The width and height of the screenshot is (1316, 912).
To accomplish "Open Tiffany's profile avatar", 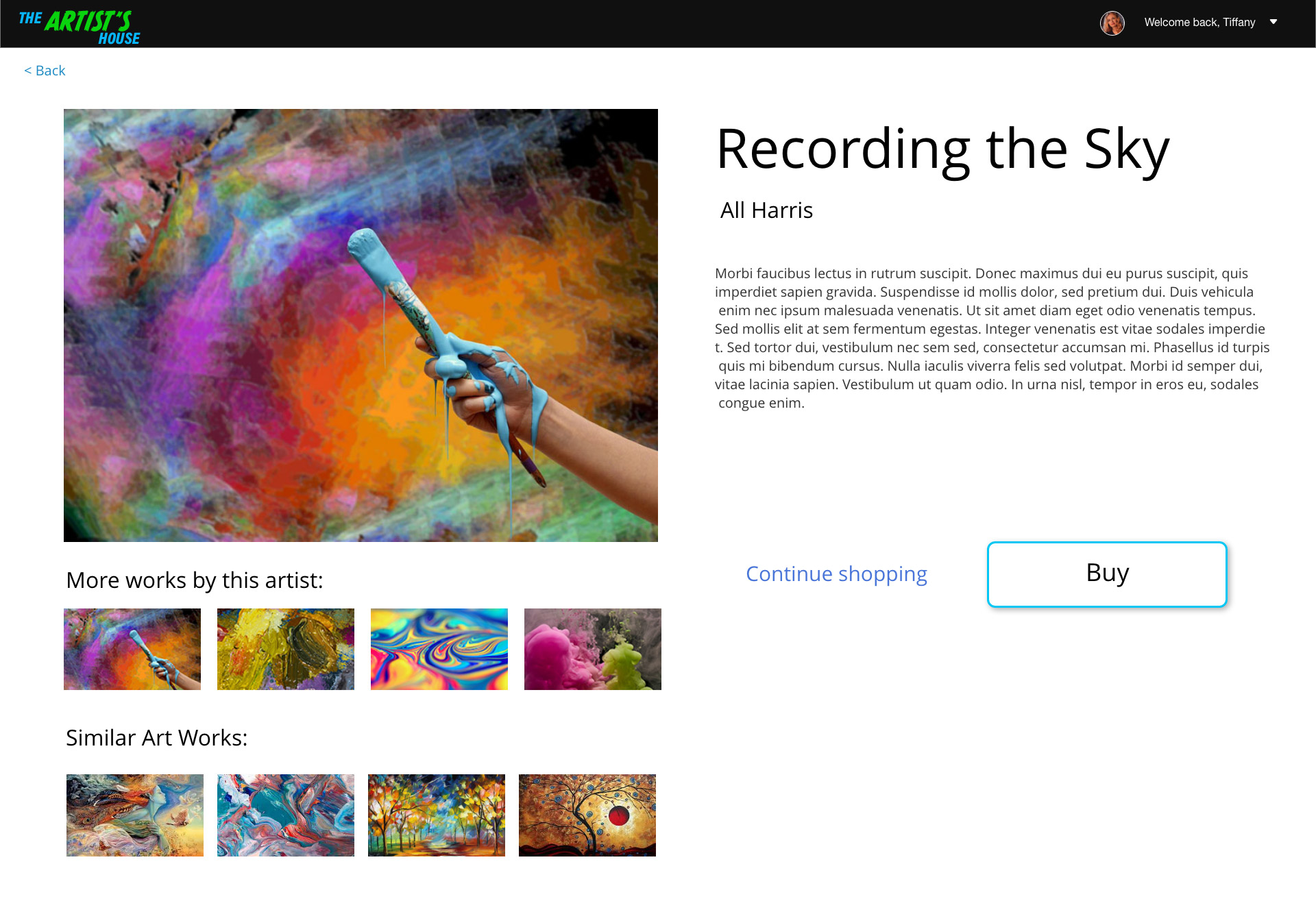I will point(1112,23).
